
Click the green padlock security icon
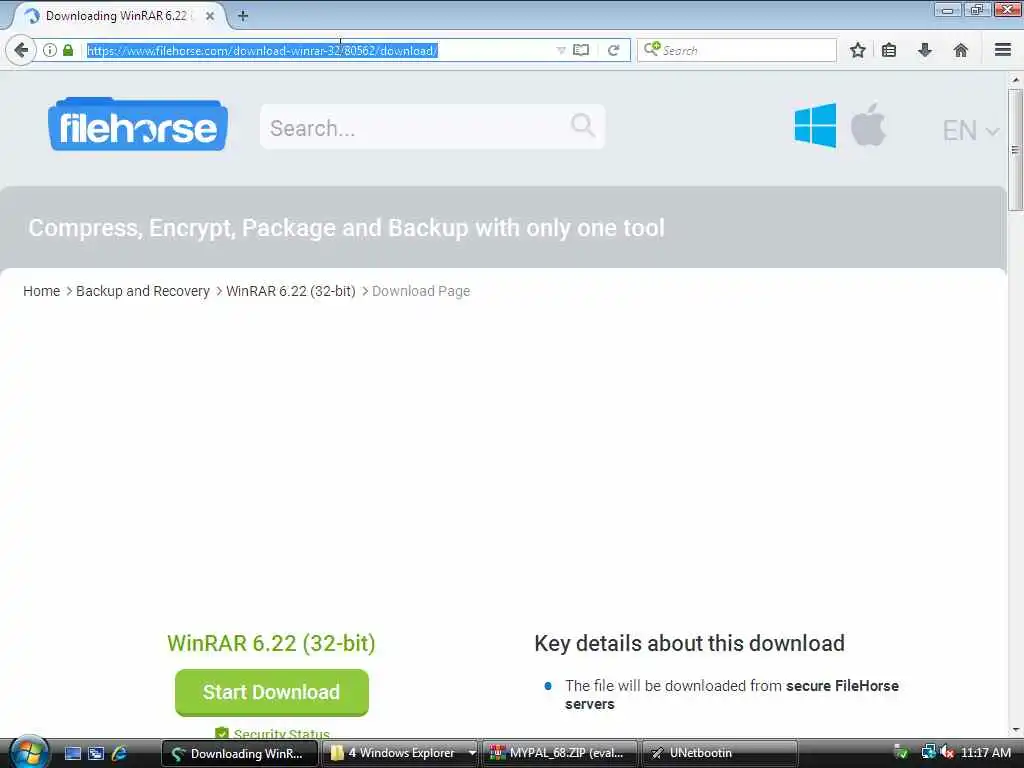(68, 50)
